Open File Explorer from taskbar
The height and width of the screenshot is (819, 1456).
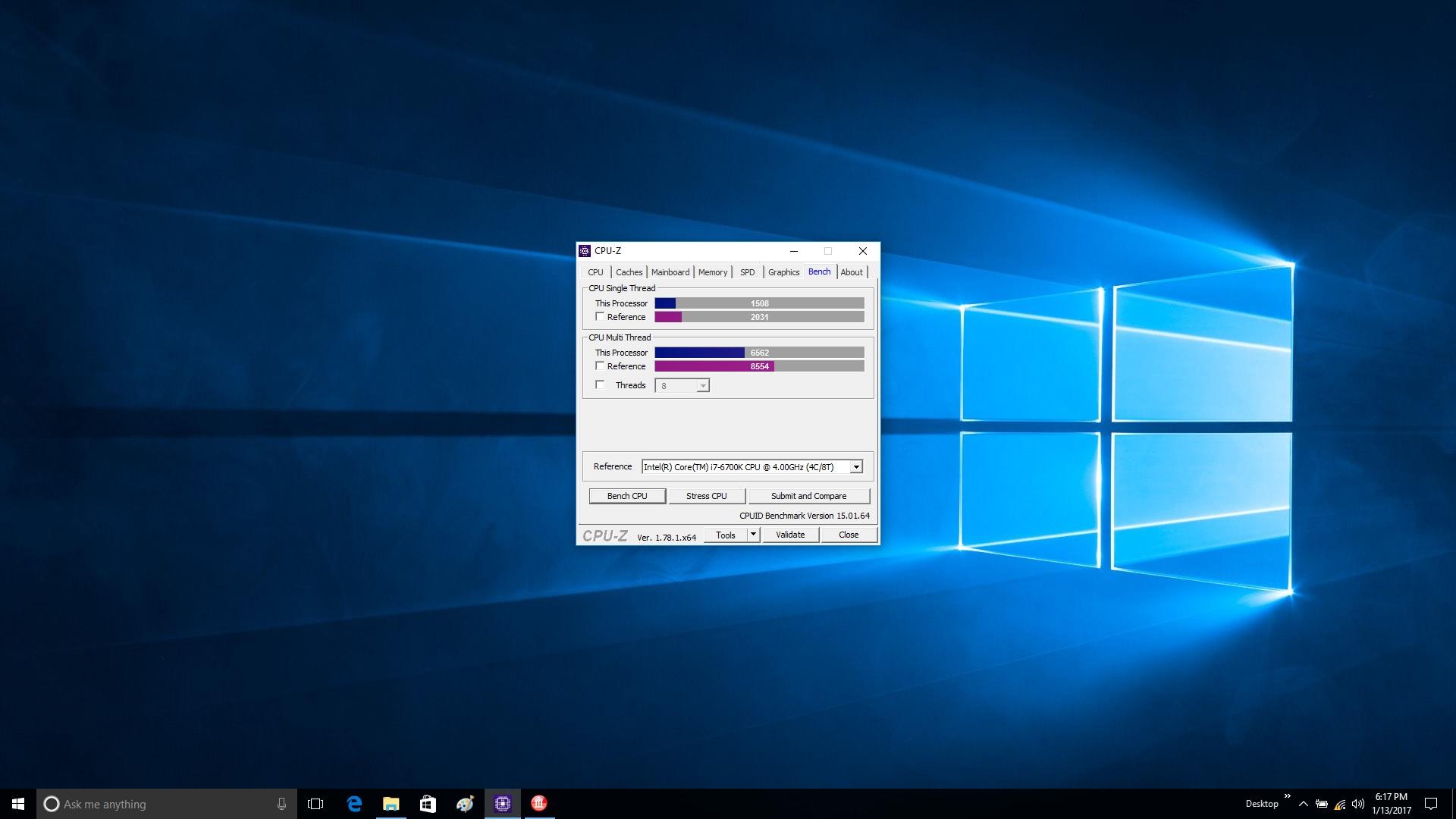coord(391,804)
